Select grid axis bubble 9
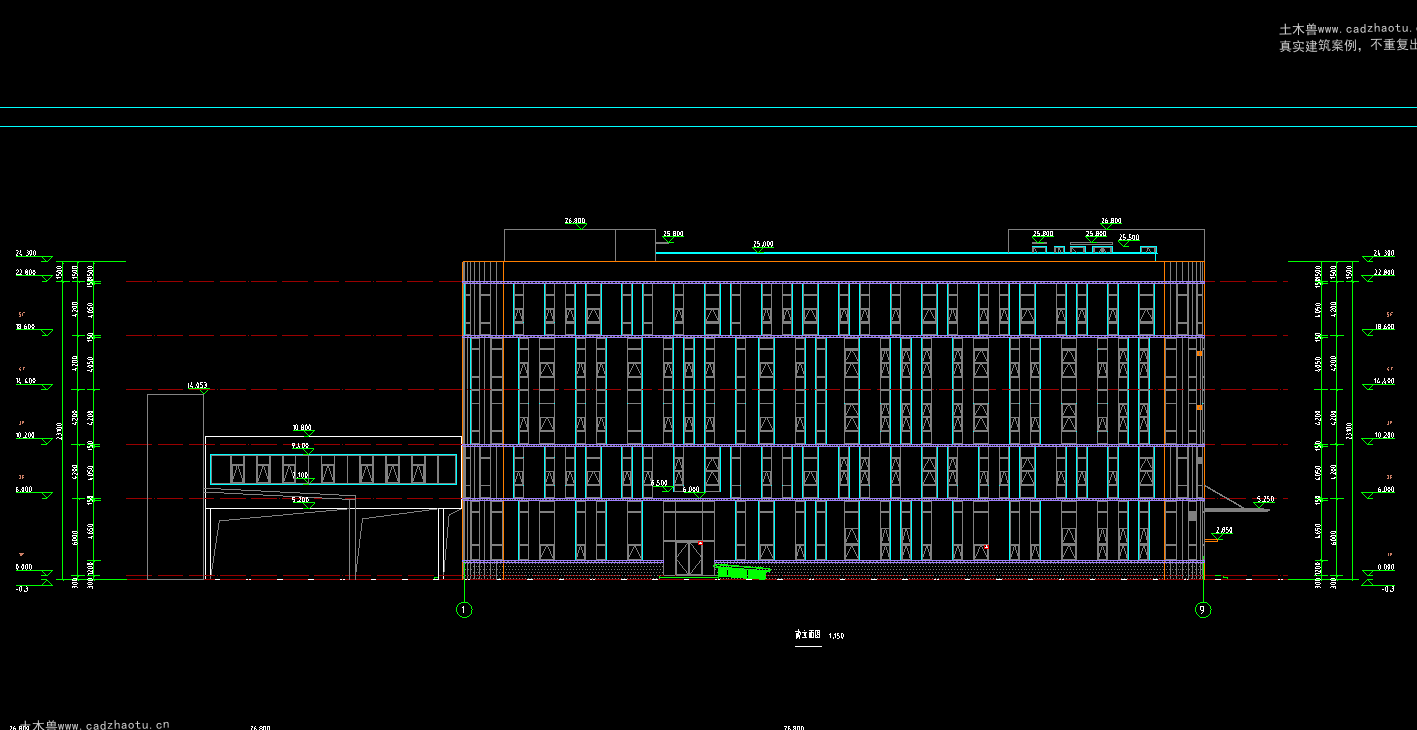 pyautogui.click(x=1203, y=610)
